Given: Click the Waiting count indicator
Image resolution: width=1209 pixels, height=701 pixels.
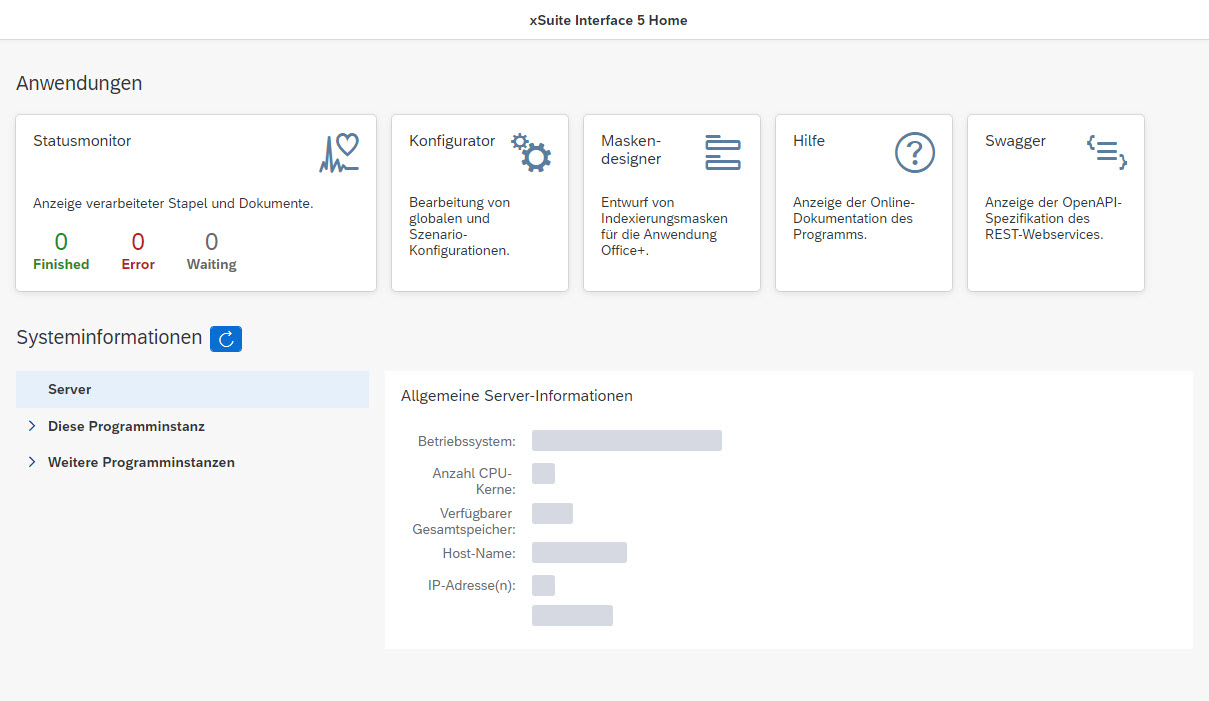Looking at the screenshot, I should tap(211, 242).
